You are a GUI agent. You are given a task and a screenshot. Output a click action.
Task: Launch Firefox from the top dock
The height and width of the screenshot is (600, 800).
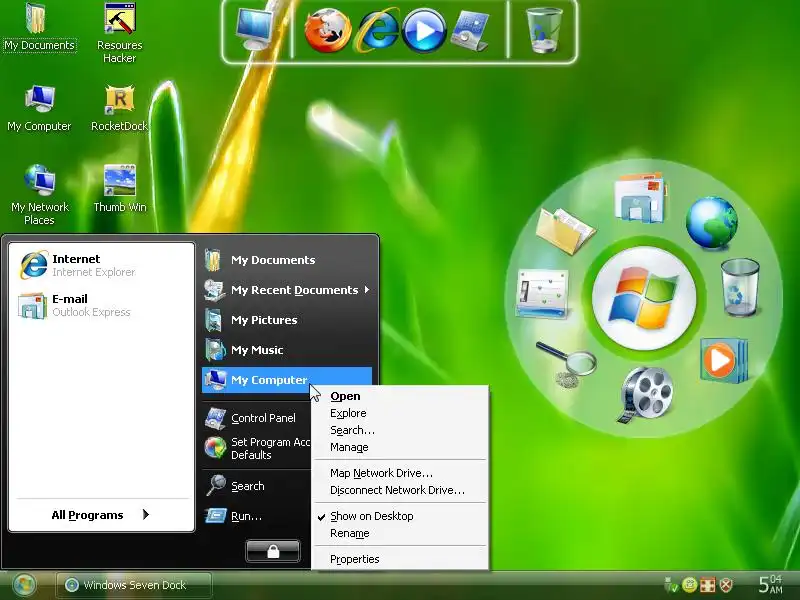(x=327, y=31)
